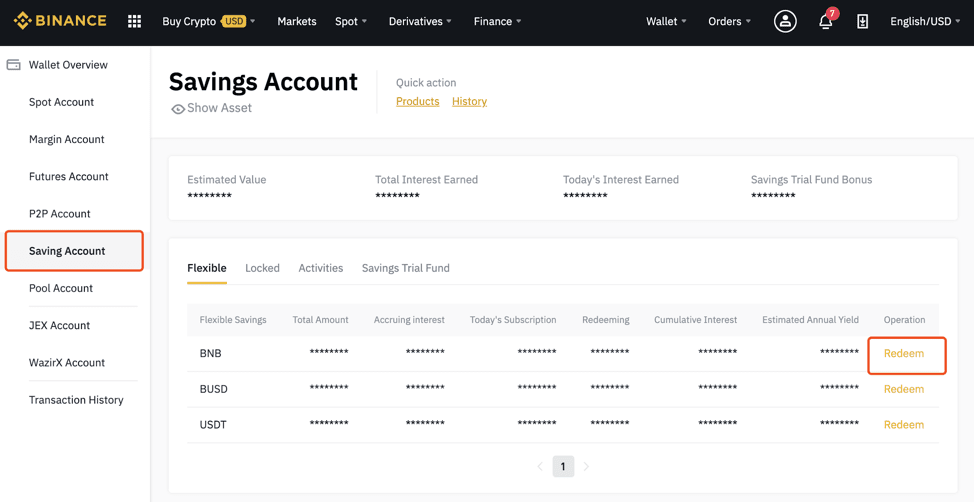Viewport: 974px width, 502px height.
Task: Click the Cumulative Interest column header
Action: pos(696,320)
